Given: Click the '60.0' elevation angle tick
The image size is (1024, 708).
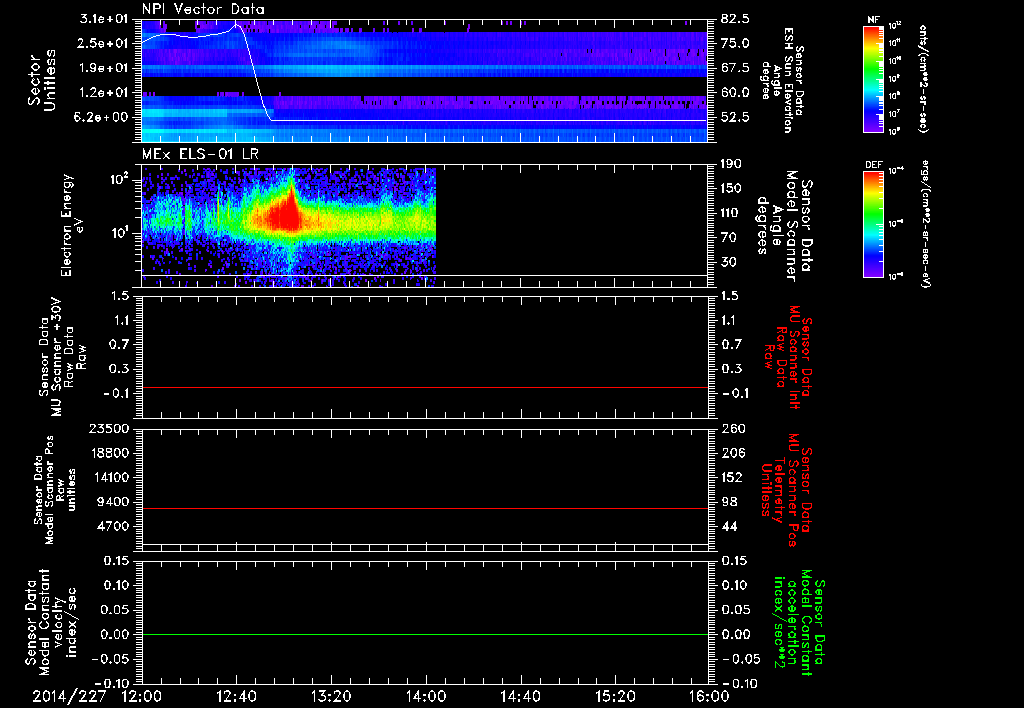Looking at the screenshot, I should (735, 92).
